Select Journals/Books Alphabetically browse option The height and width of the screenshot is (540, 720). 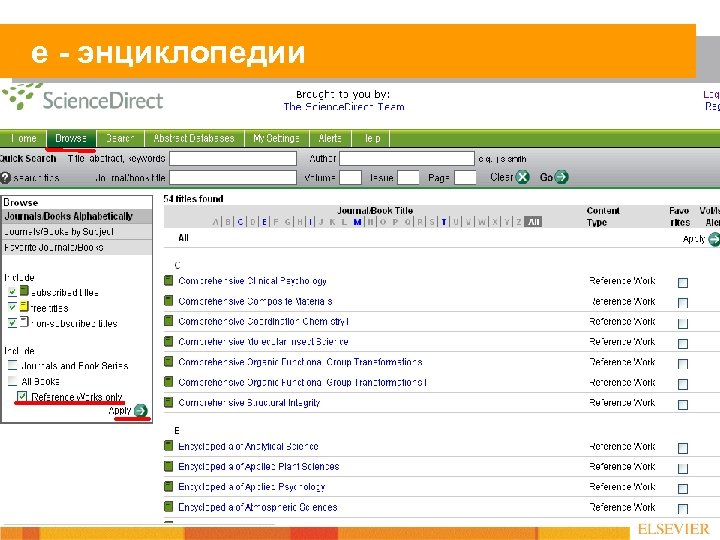pyautogui.click(x=77, y=216)
